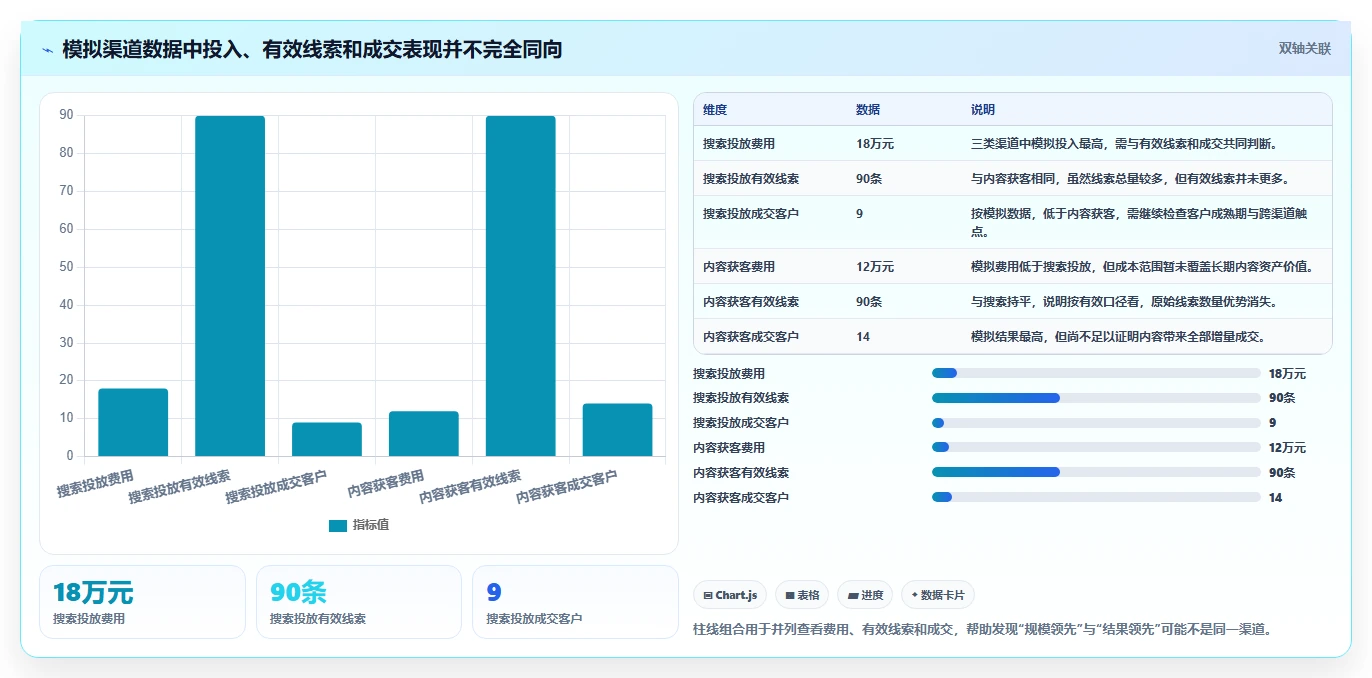Click the 进度 tag
Viewport: 1372px width, 678px height.
pos(865,595)
